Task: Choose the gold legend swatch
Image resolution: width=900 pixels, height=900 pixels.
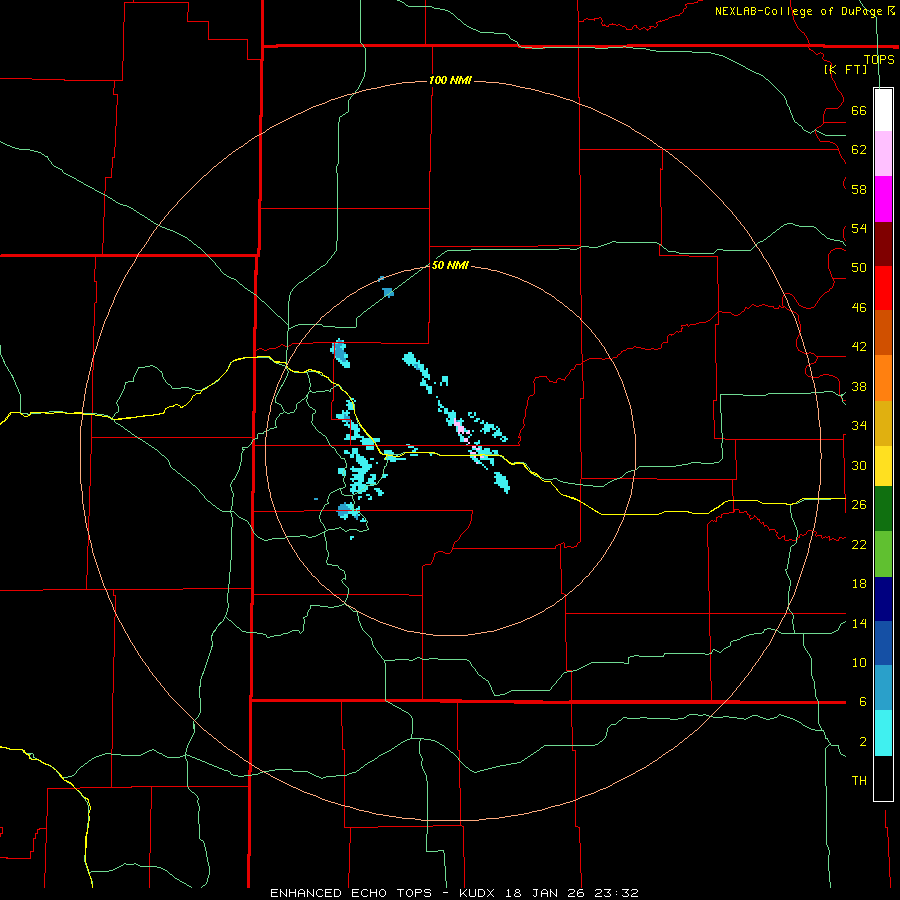Action: click(883, 423)
